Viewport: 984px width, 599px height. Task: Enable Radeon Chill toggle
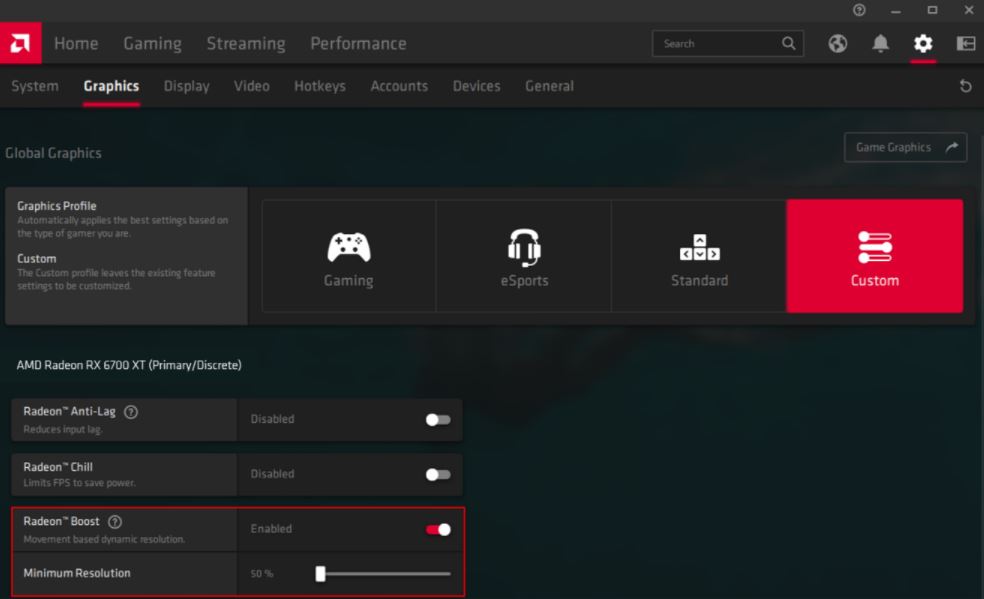438,474
